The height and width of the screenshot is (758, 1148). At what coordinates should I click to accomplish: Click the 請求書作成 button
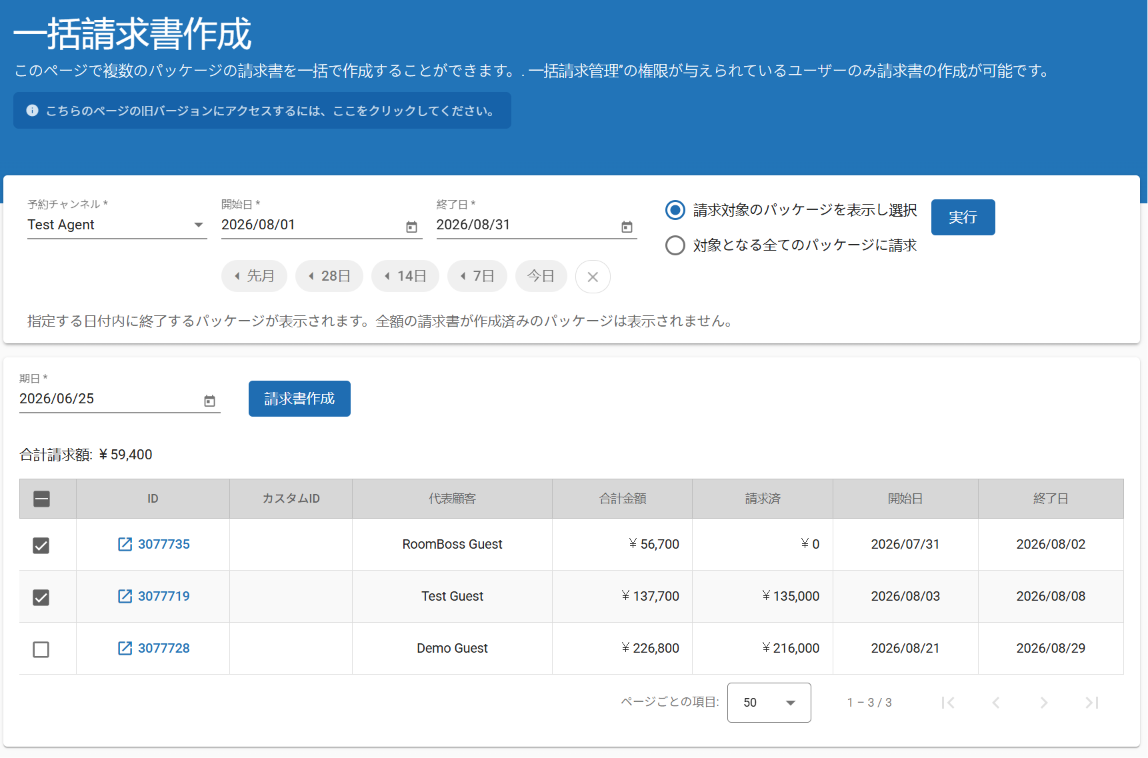click(299, 398)
